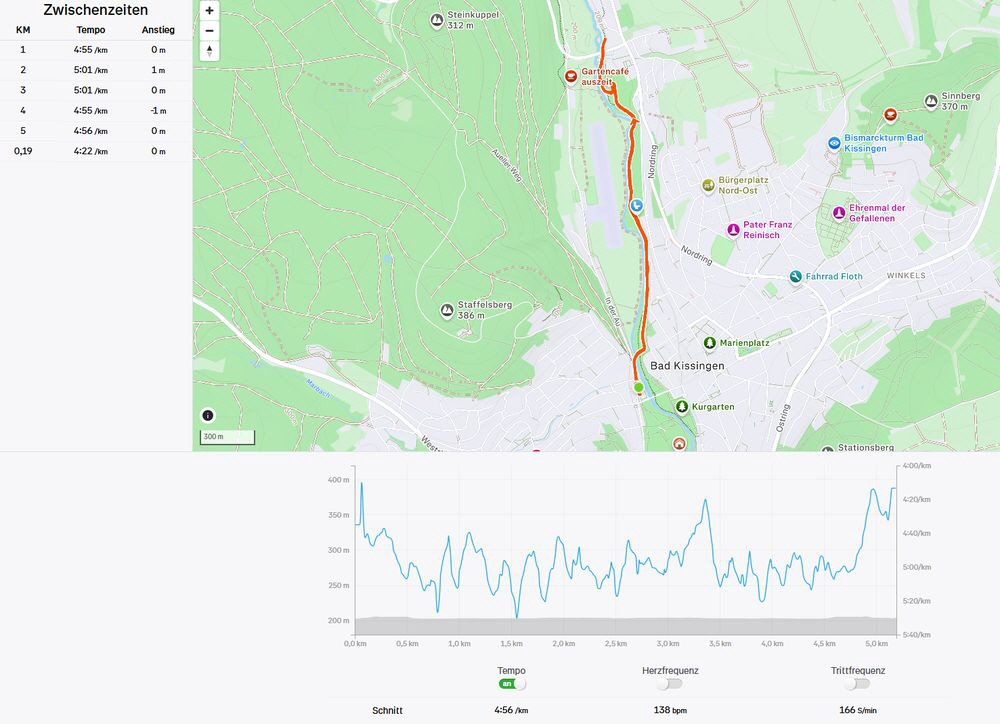1000x724 pixels.
Task: Reset map orientation with compass button
Action: pos(209,51)
